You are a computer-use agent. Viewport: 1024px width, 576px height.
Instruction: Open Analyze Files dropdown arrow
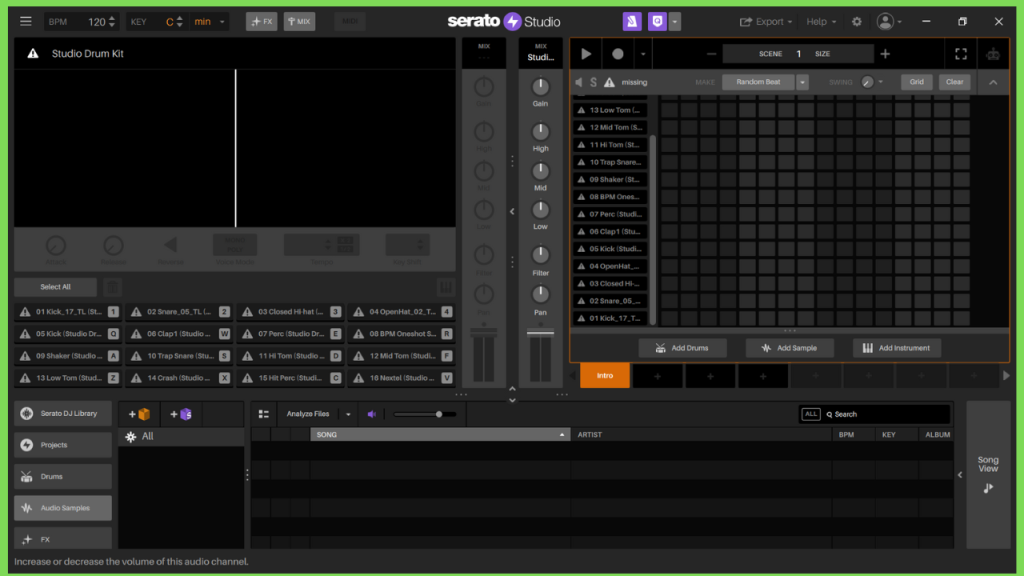click(x=348, y=414)
